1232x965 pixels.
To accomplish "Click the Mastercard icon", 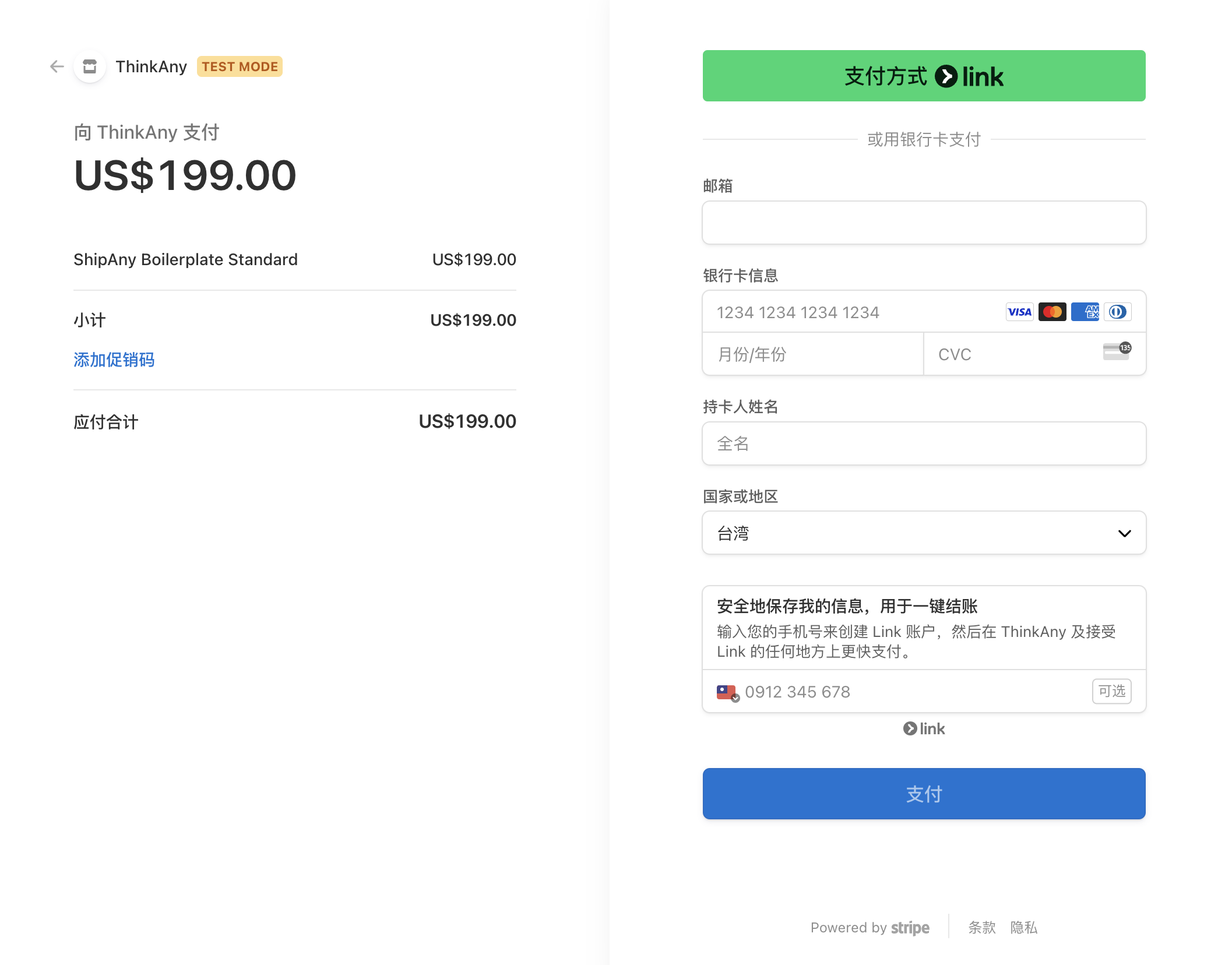I will [1052, 312].
